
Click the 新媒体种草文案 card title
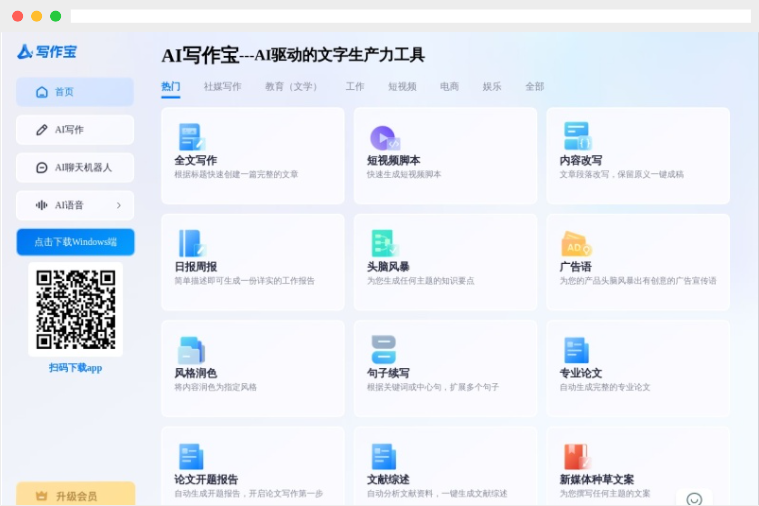597,480
